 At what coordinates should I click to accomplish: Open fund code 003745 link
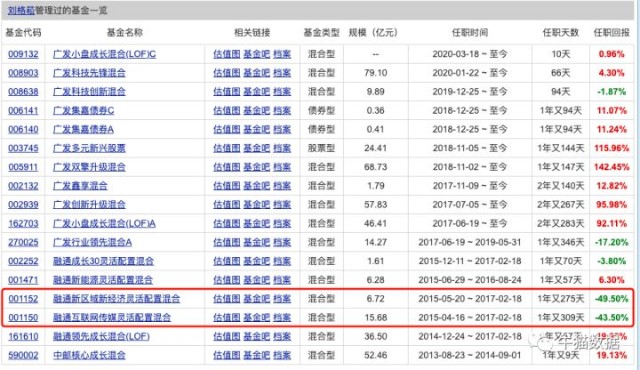pos(23,148)
